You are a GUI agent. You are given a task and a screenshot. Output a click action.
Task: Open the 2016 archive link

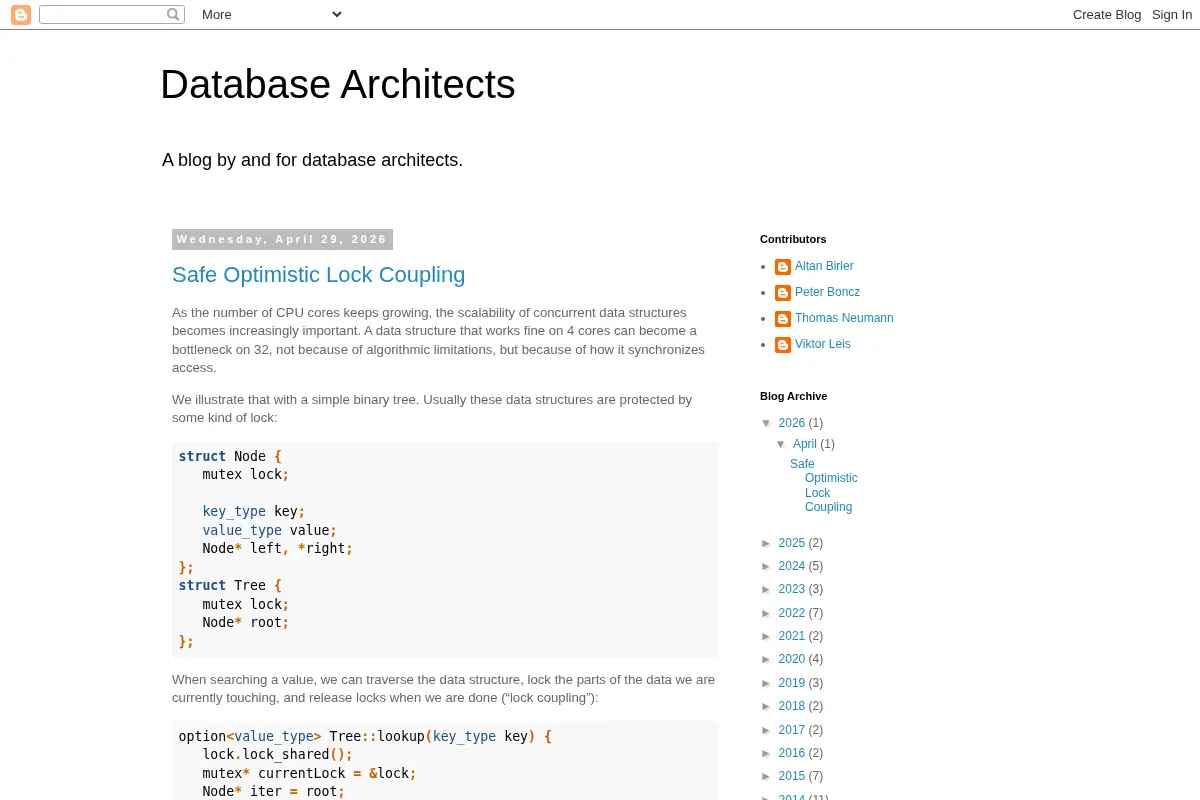[x=792, y=753]
